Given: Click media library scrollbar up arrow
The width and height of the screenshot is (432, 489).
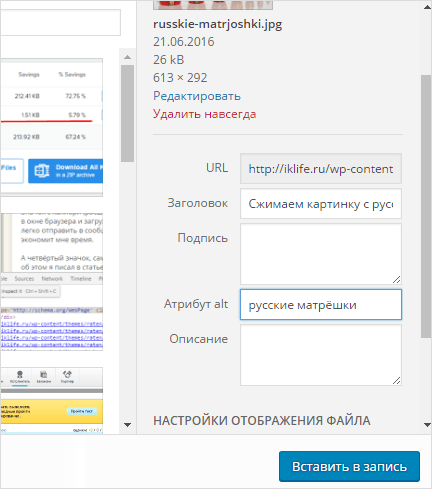Looking at the screenshot, I should coord(127,57).
